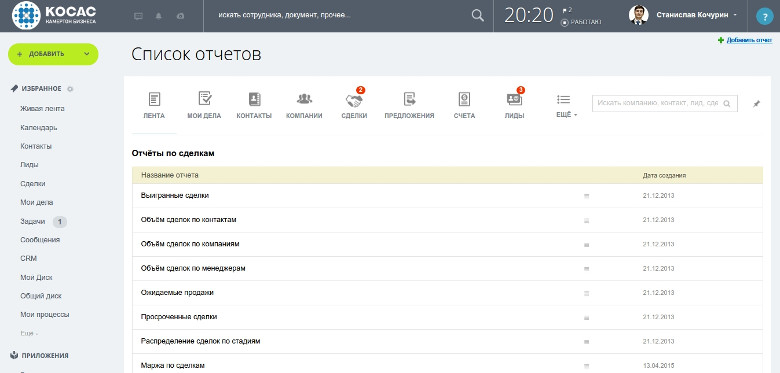
Task: Open Общий диск in sidebar
Action: click(x=41, y=296)
